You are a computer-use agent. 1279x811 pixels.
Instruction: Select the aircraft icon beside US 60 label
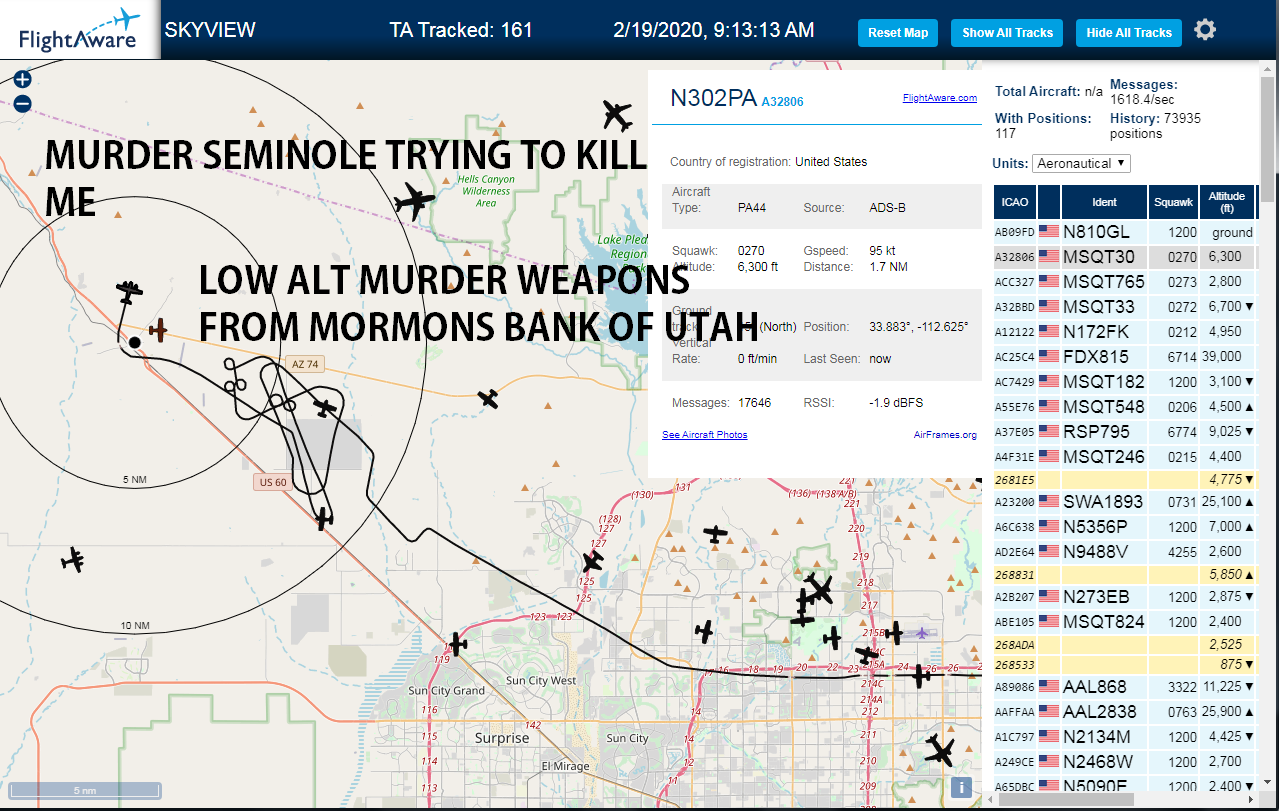(323, 518)
